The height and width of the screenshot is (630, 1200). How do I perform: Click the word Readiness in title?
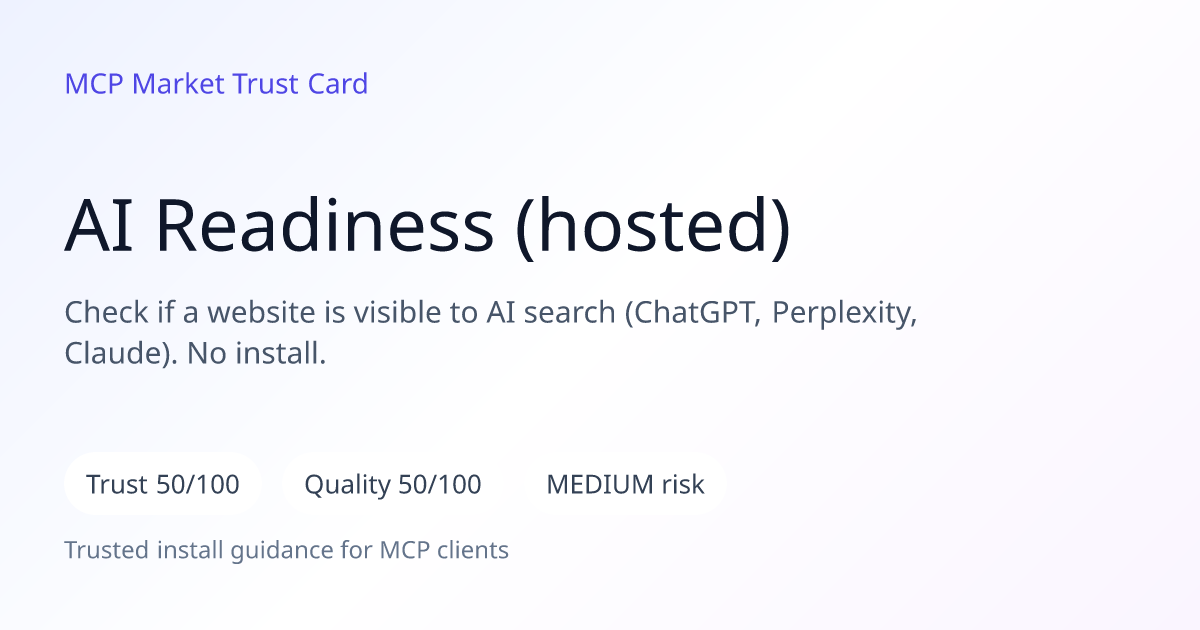point(325,227)
